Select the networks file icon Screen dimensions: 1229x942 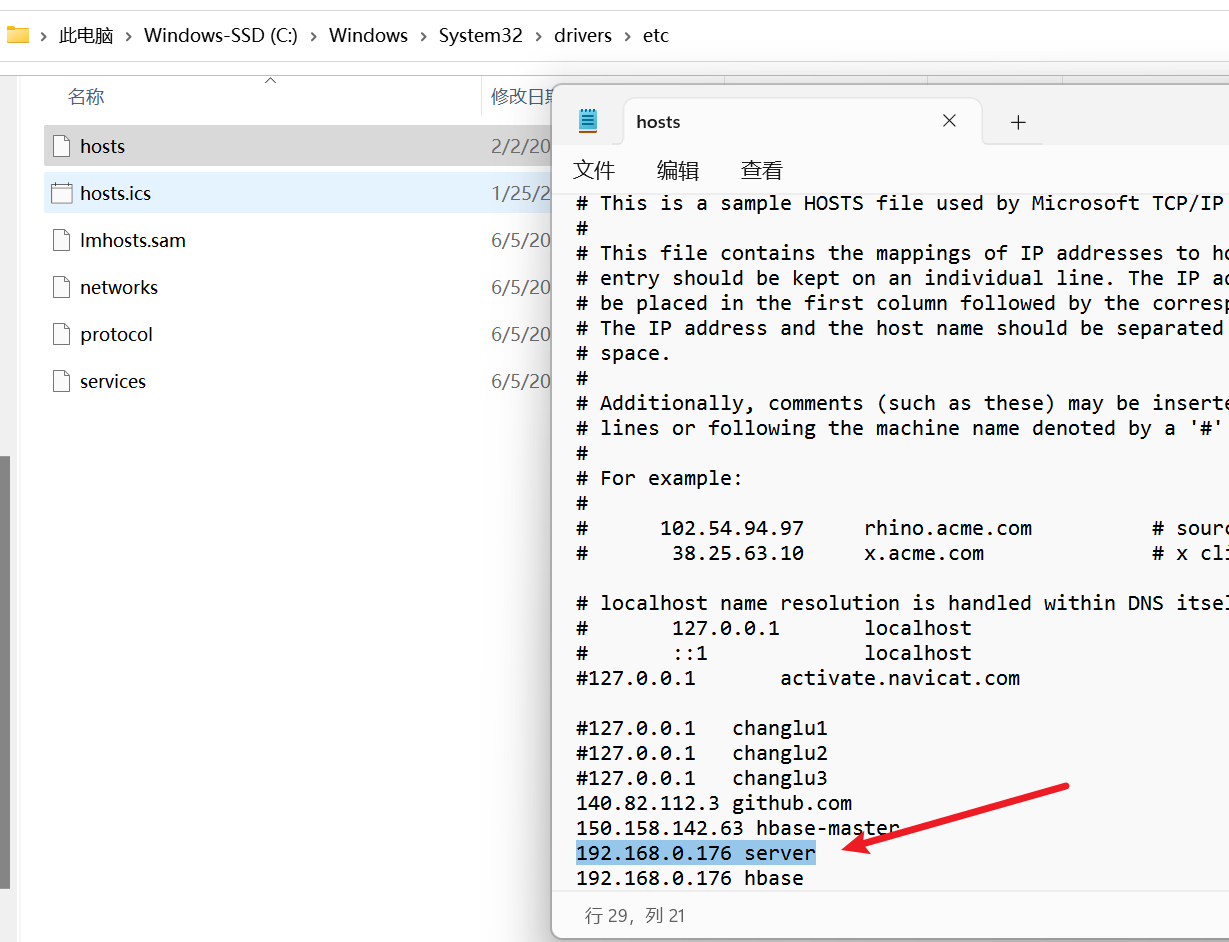[62, 287]
